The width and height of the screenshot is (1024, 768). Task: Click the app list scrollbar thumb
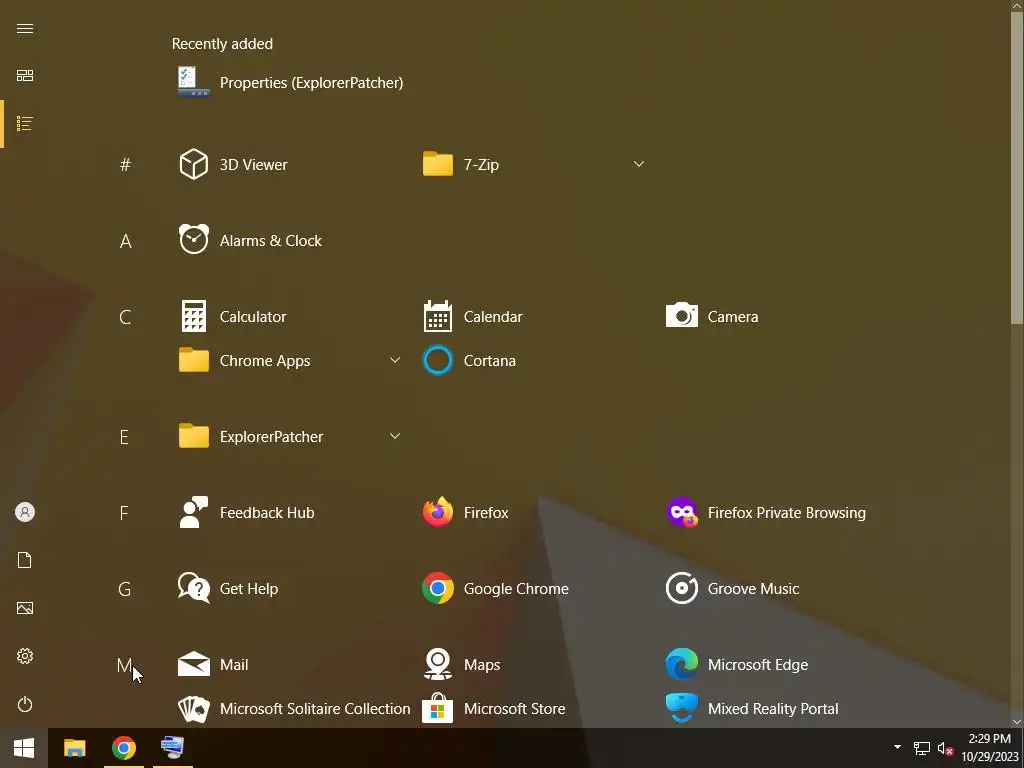click(x=1017, y=167)
